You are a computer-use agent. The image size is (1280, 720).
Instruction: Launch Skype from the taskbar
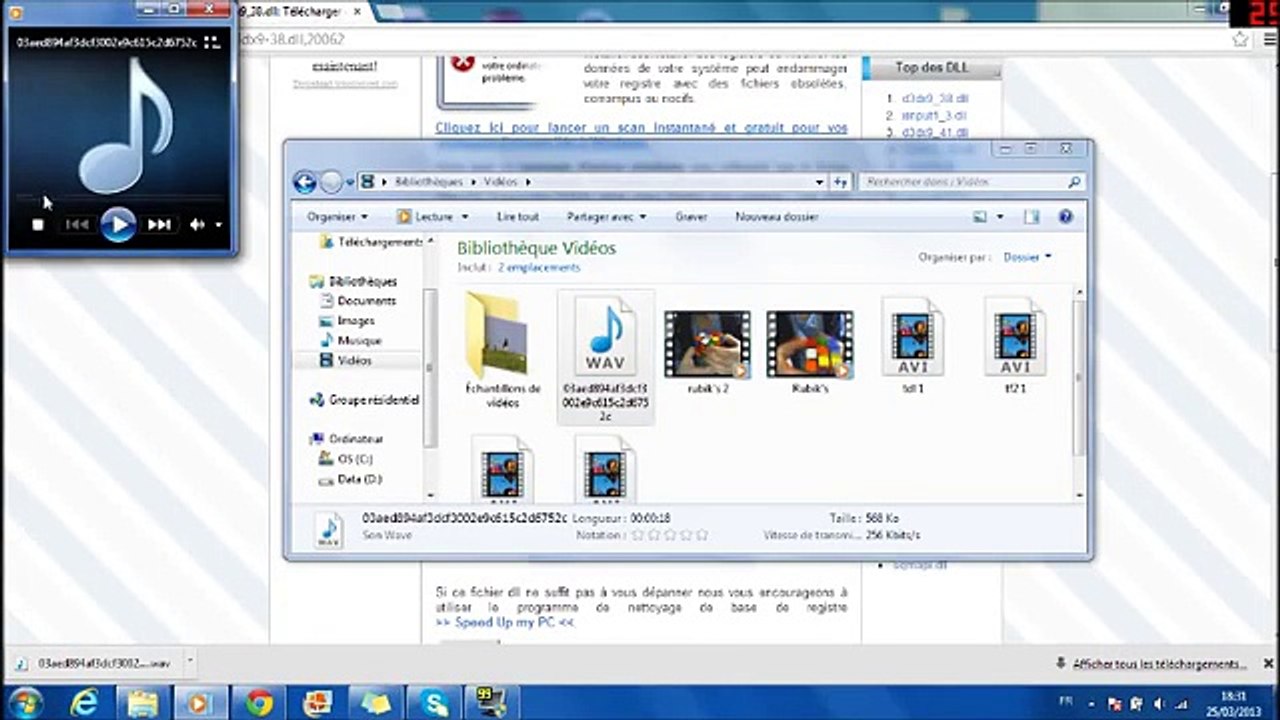[x=436, y=703]
